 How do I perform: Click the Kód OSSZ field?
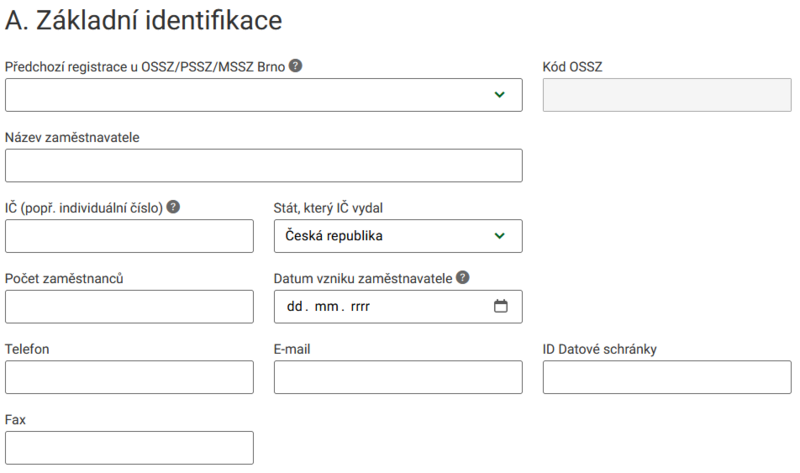[667, 95]
